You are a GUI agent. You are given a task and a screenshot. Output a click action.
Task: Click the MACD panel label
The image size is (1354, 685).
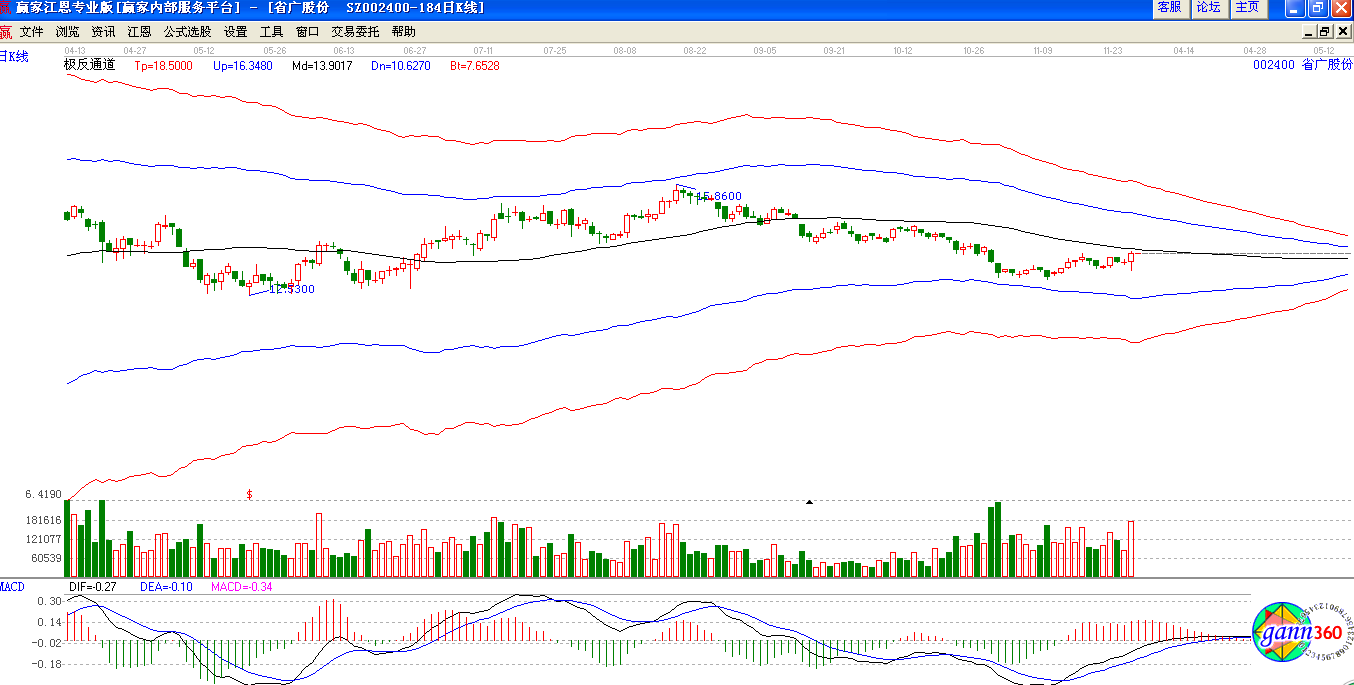12,586
